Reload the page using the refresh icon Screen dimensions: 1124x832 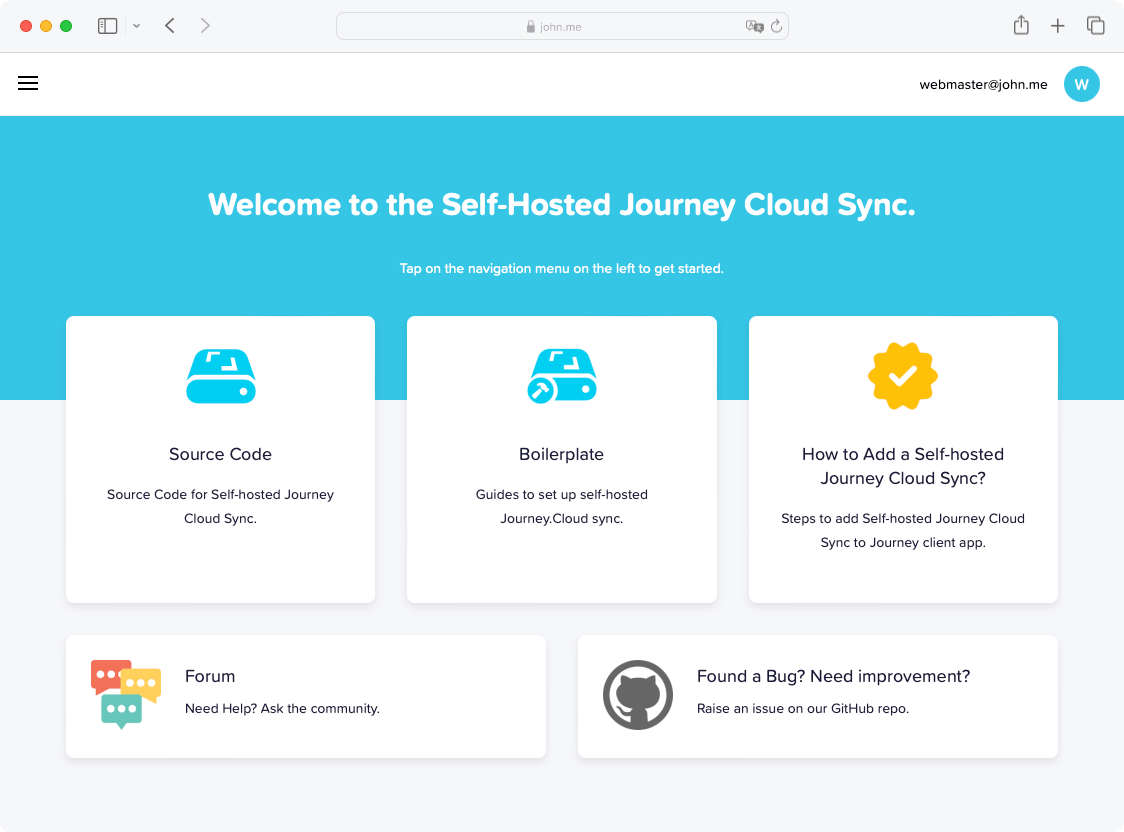[x=777, y=26]
